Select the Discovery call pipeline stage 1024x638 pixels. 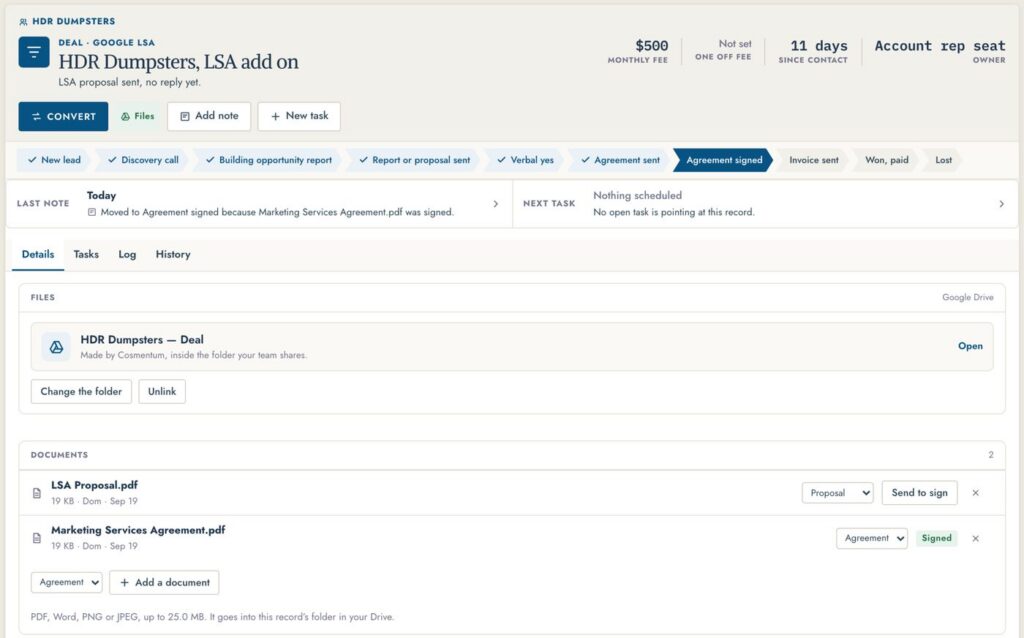pyautogui.click(x=144, y=160)
